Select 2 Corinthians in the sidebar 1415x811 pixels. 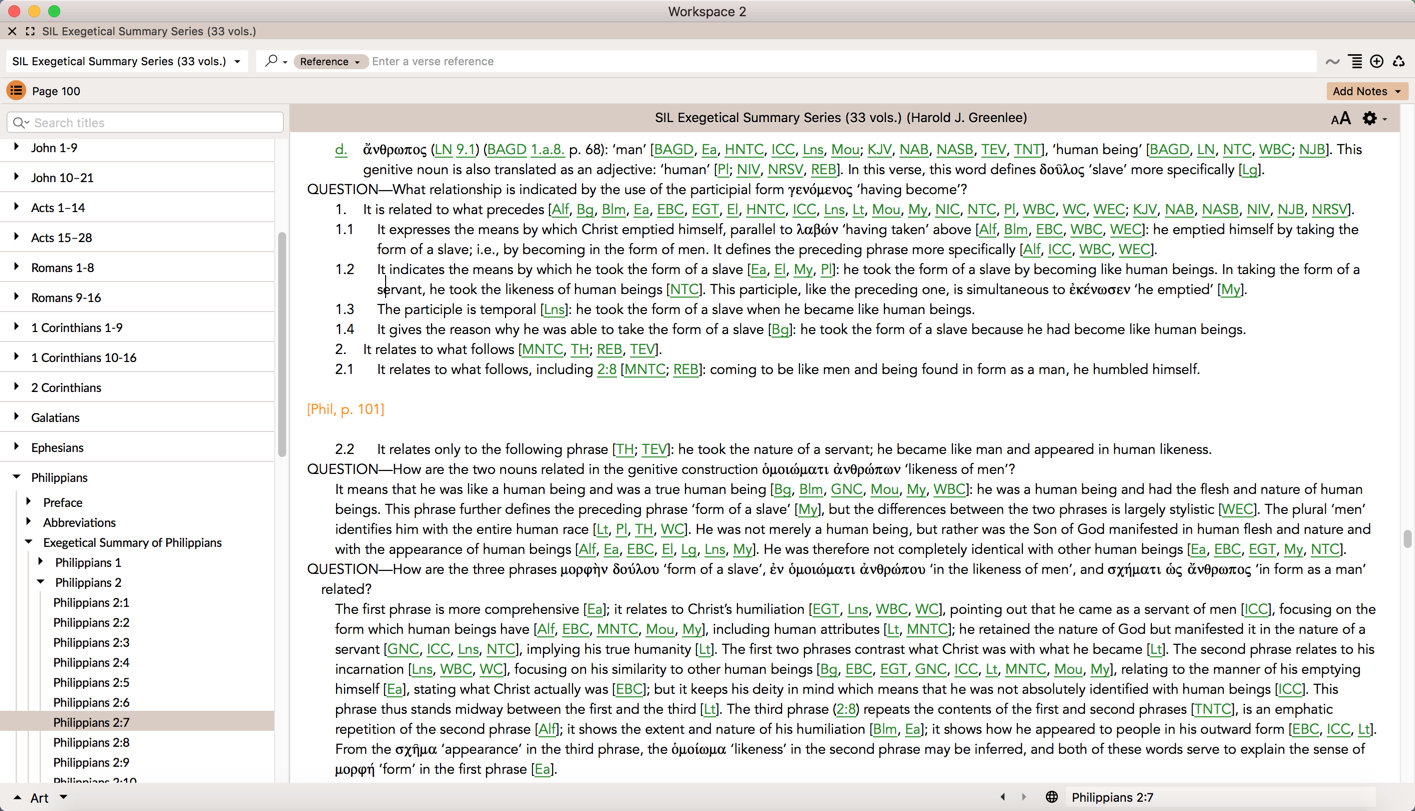point(66,388)
